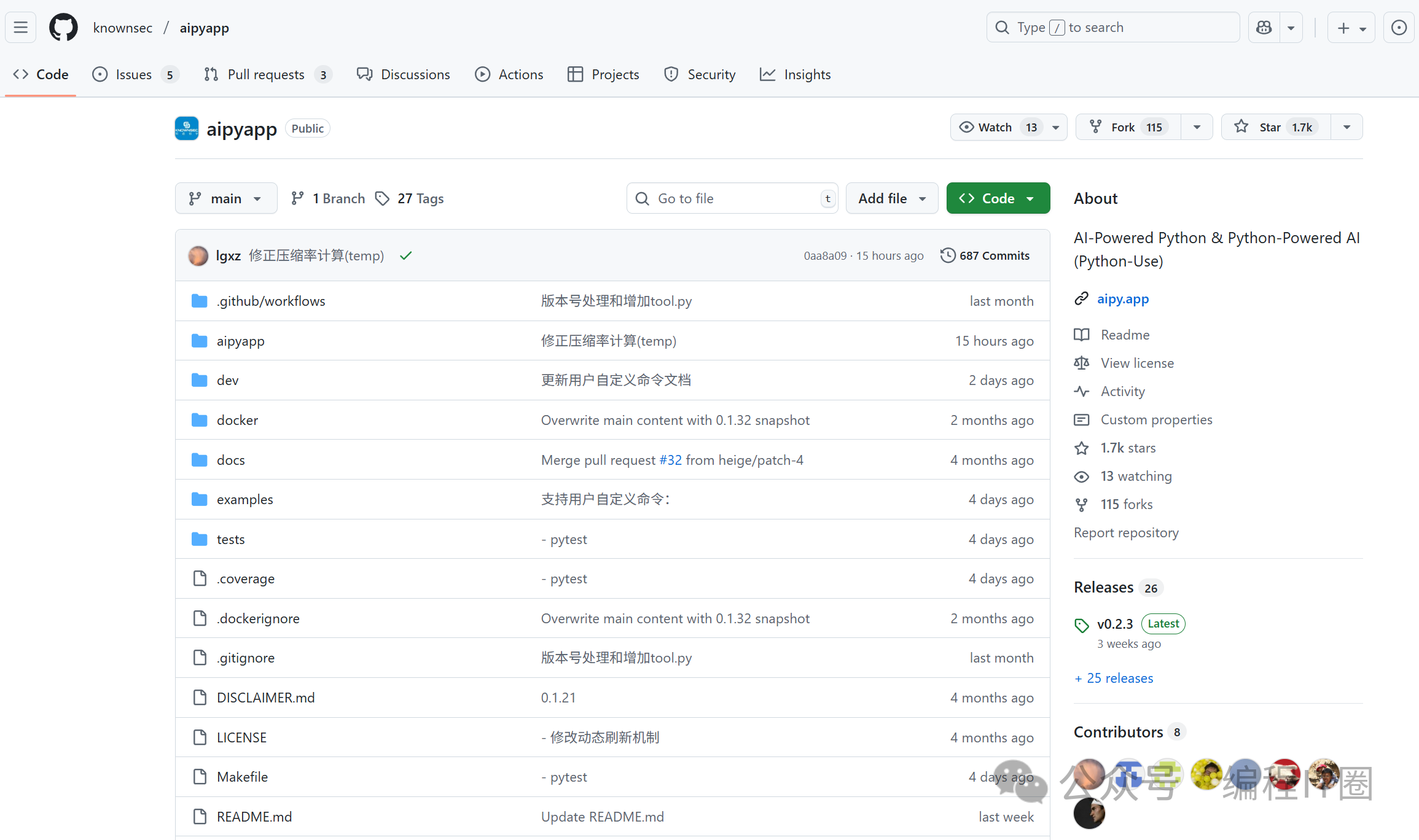The height and width of the screenshot is (840, 1419).
Task: Open the hamburger navigation menu
Action: [x=21, y=28]
